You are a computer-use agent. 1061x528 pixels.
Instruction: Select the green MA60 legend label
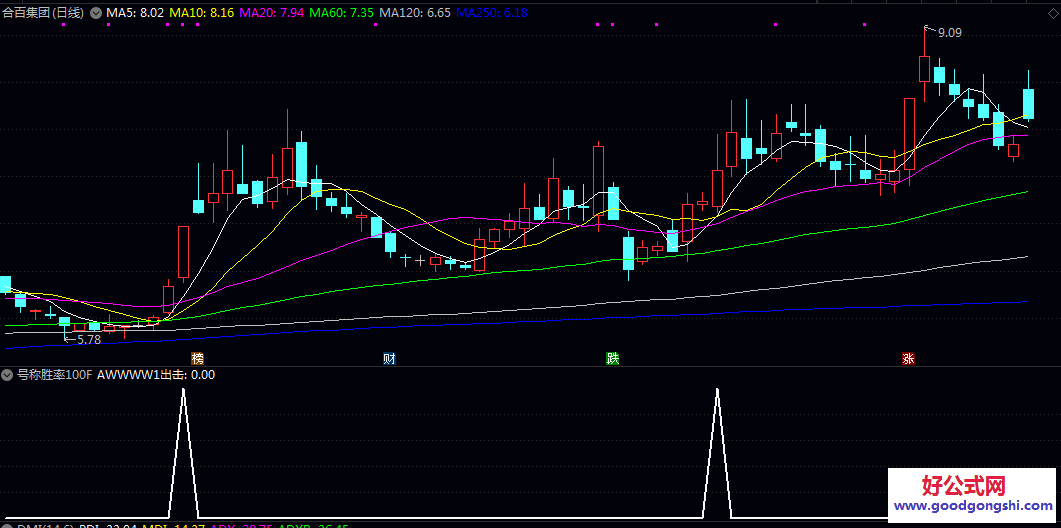click(x=342, y=13)
